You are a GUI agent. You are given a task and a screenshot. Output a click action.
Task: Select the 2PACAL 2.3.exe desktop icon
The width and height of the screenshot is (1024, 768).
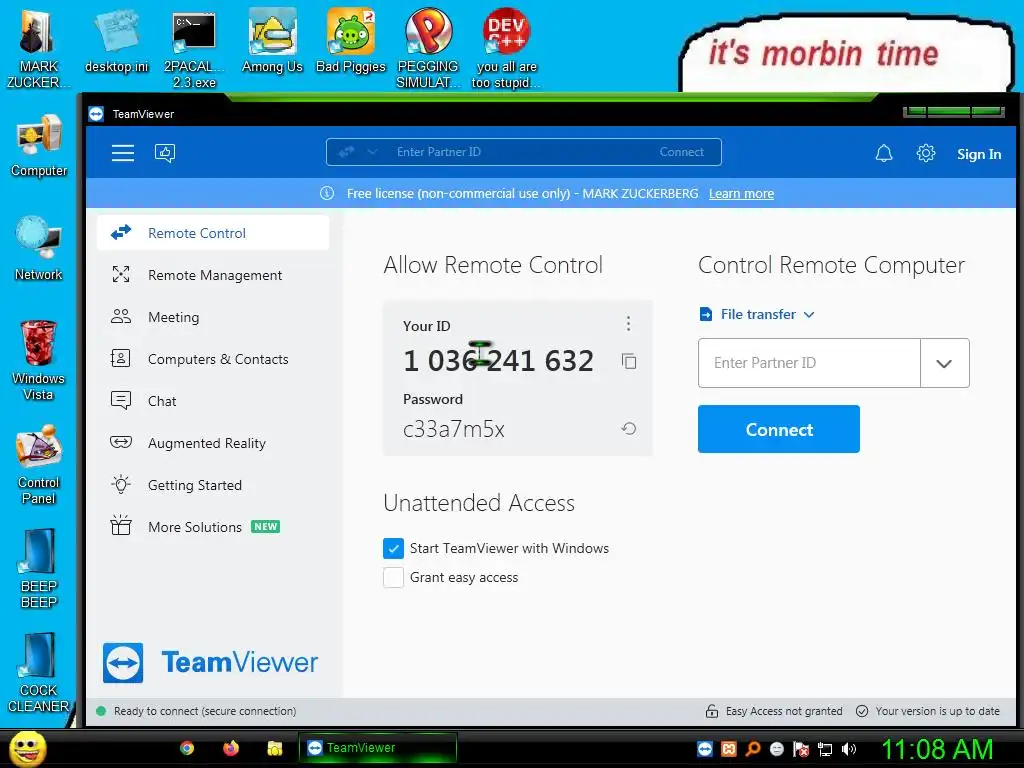coord(194,50)
